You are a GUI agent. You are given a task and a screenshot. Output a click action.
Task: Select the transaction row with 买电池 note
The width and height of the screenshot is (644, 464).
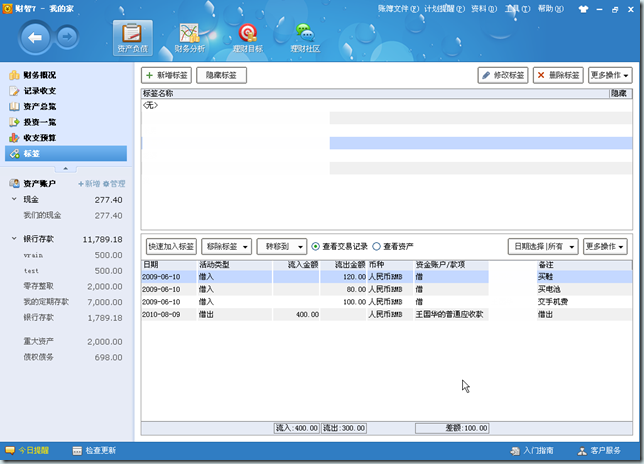pyautogui.click(x=386, y=289)
